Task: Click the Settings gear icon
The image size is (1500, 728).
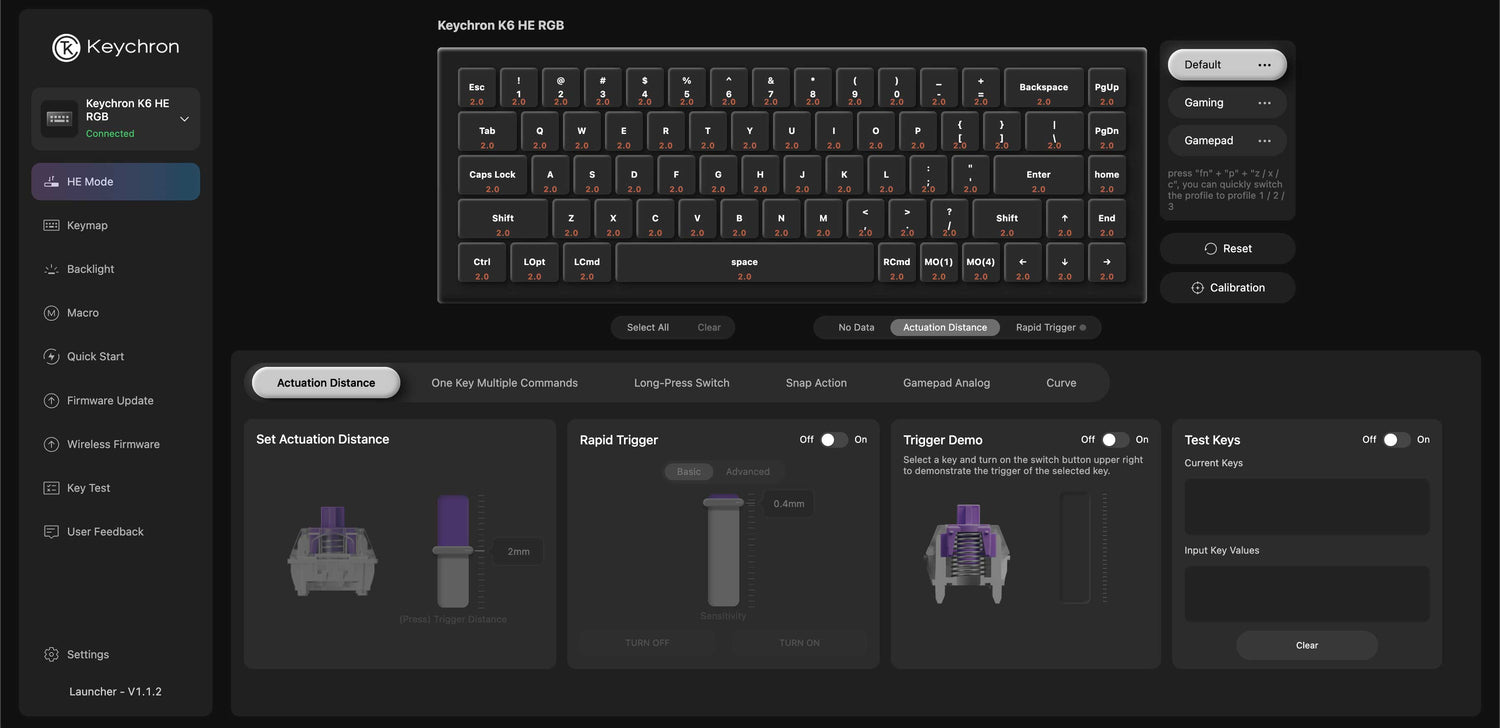Action: tap(51, 655)
